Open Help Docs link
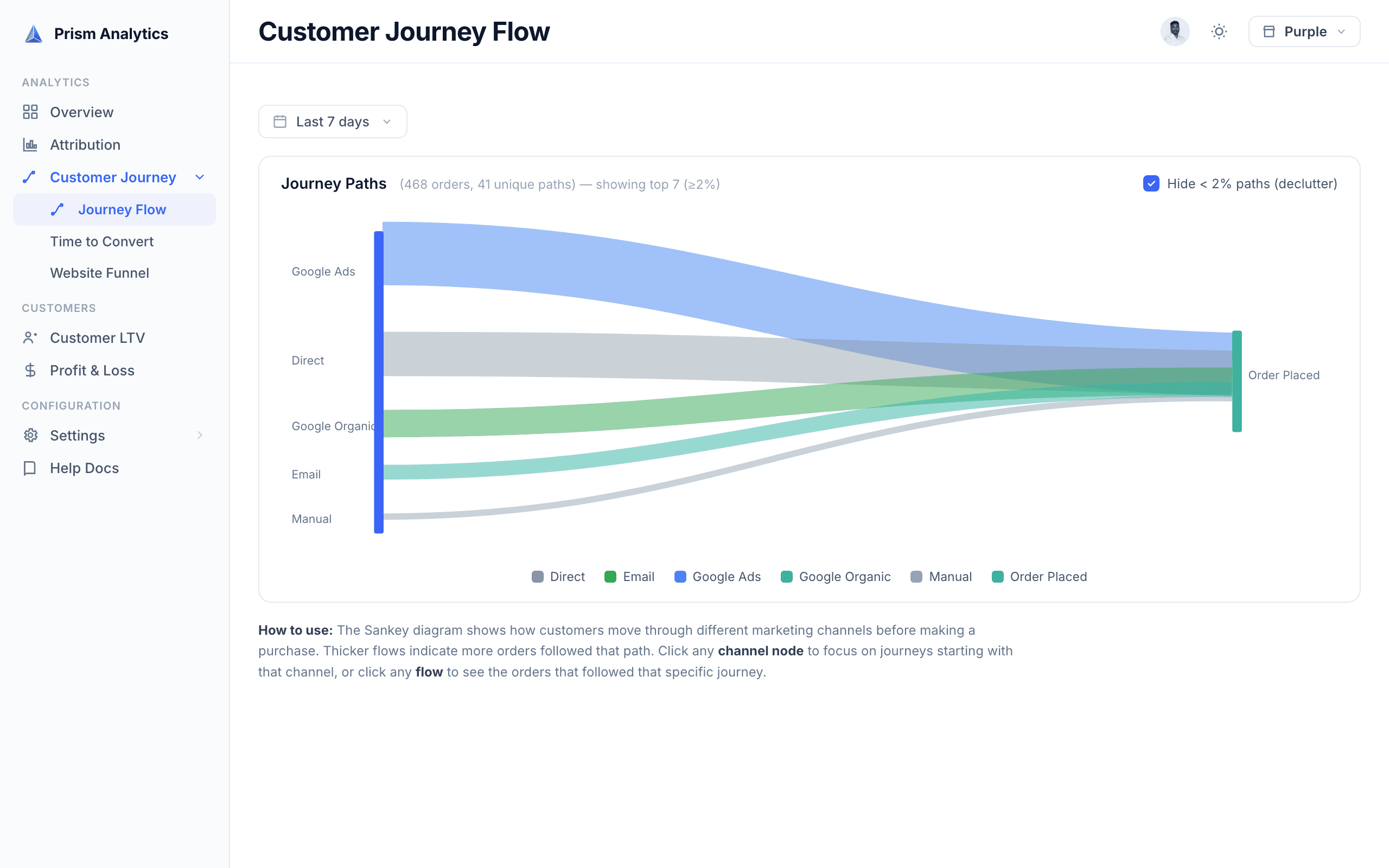 [114, 468]
